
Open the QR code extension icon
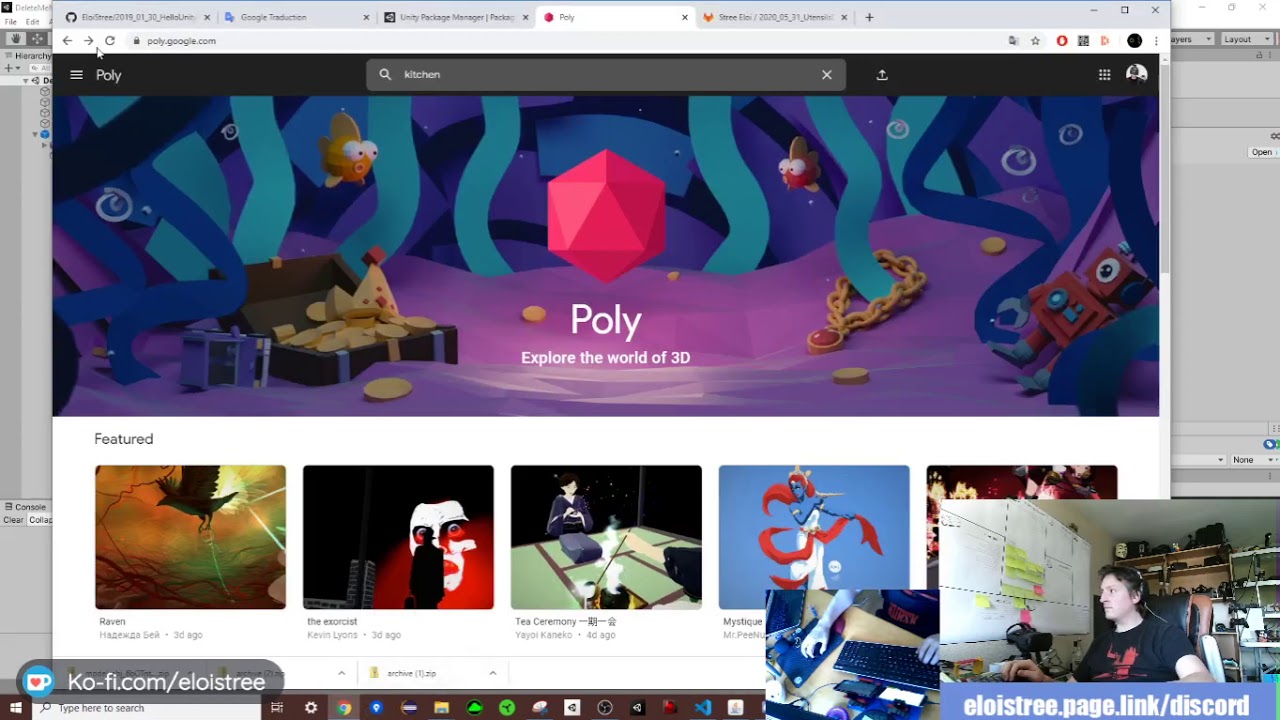point(1083,41)
